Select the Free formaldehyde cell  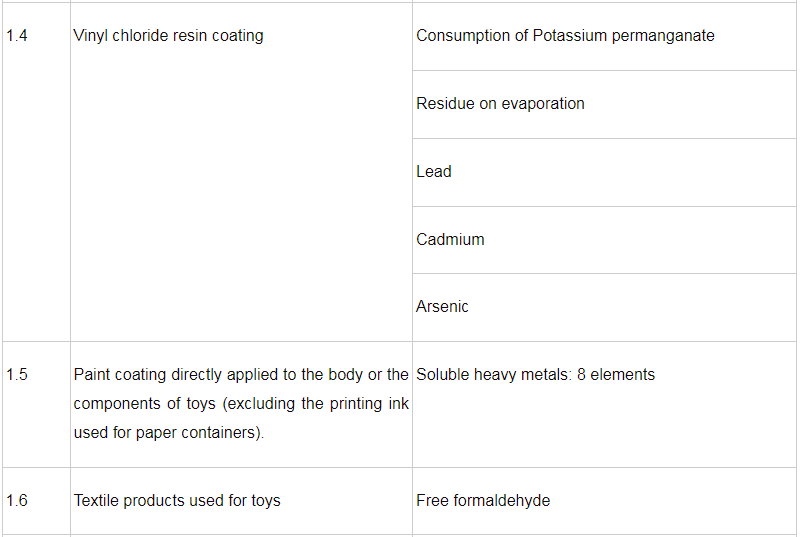pos(483,500)
